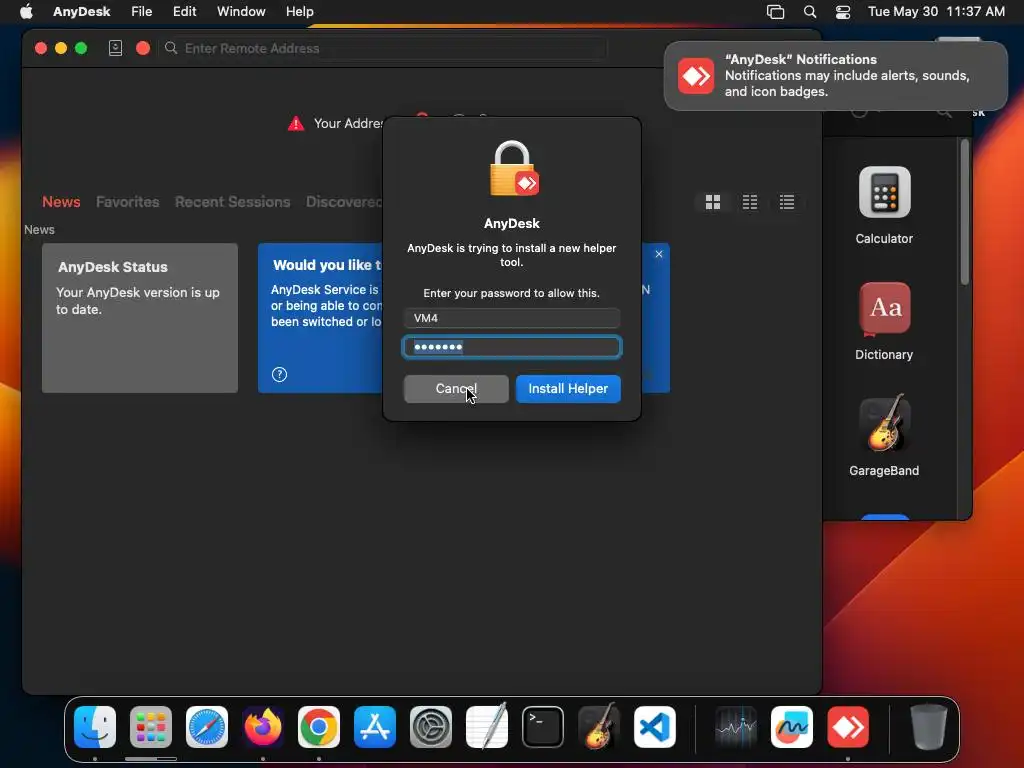Open the Edit menu
This screenshot has height=768, width=1024.
click(184, 12)
